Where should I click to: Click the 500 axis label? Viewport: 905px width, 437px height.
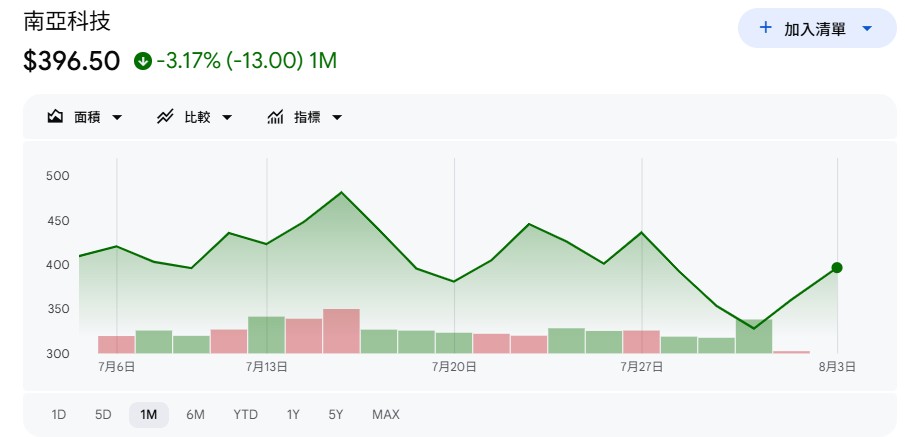coord(57,176)
